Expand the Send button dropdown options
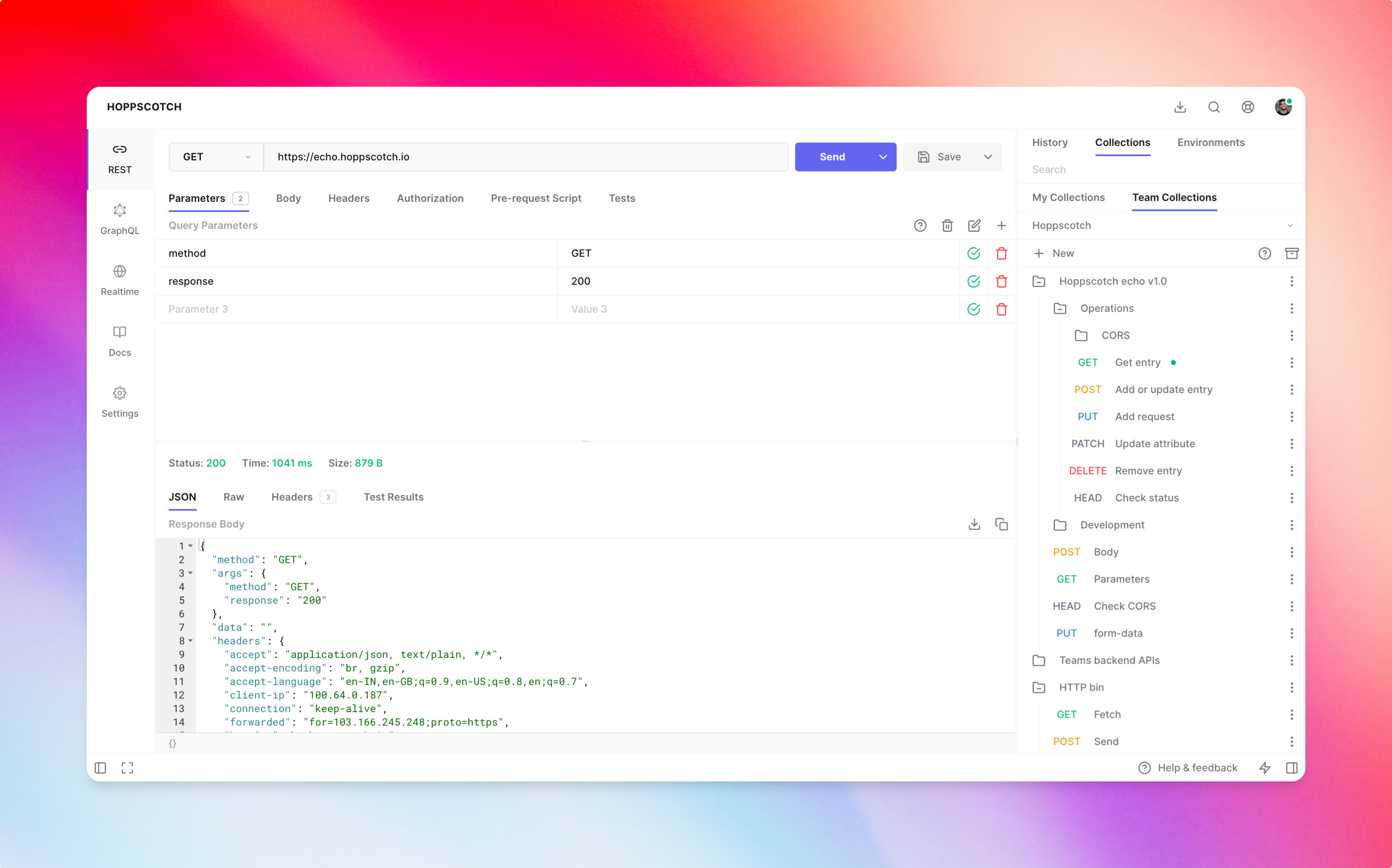 coord(882,157)
